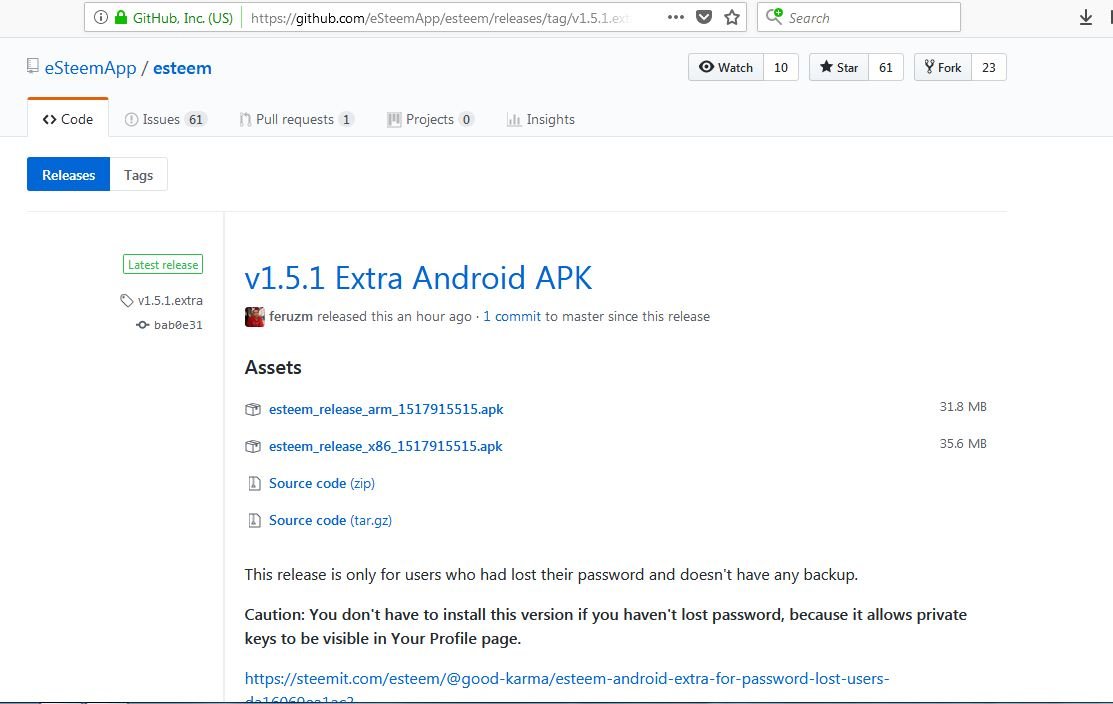
Task: Click the Pocket save icon
Action: [704, 18]
